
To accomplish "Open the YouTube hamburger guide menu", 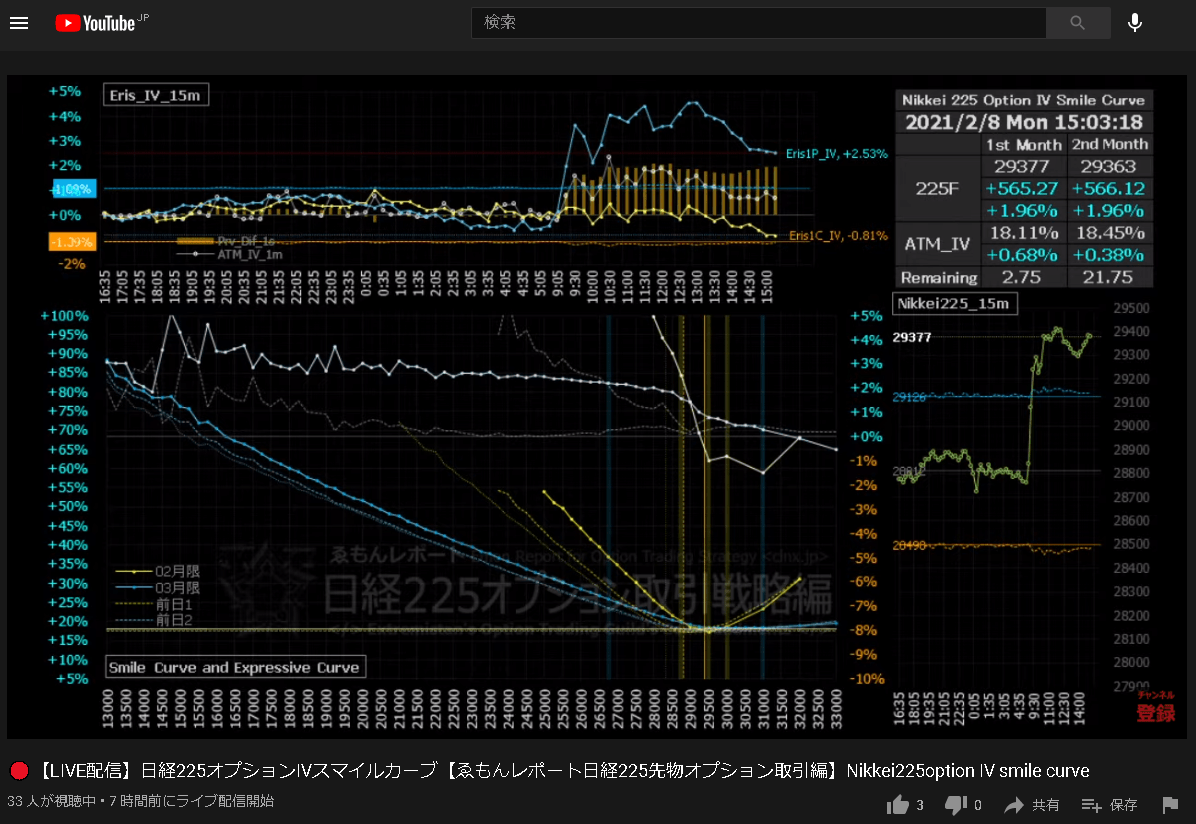I will tap(19, 23).
